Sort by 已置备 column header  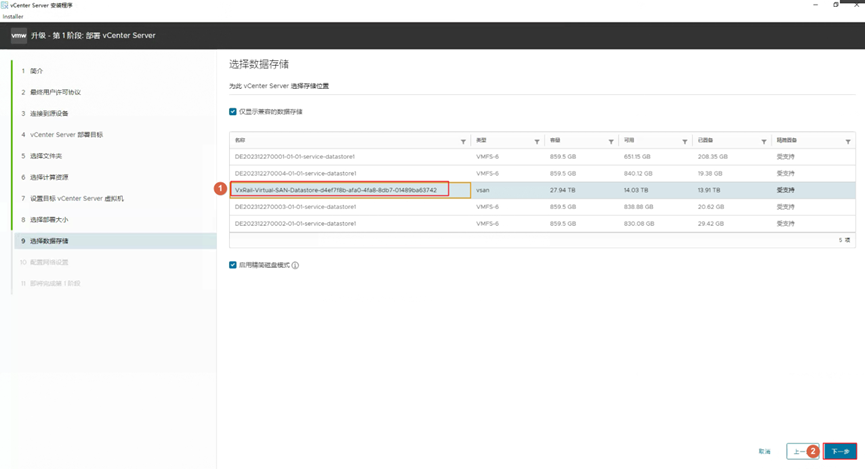click(x=705, y=141)
